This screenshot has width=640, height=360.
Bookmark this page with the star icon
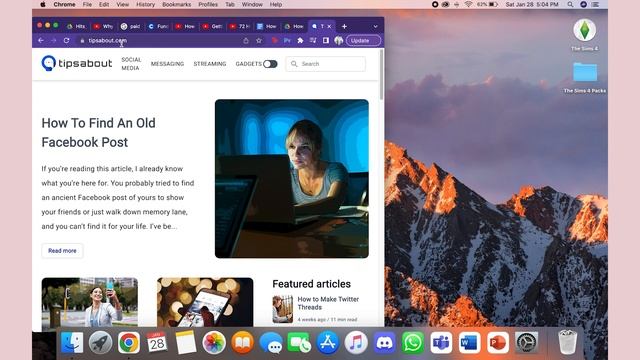point(259,40)
